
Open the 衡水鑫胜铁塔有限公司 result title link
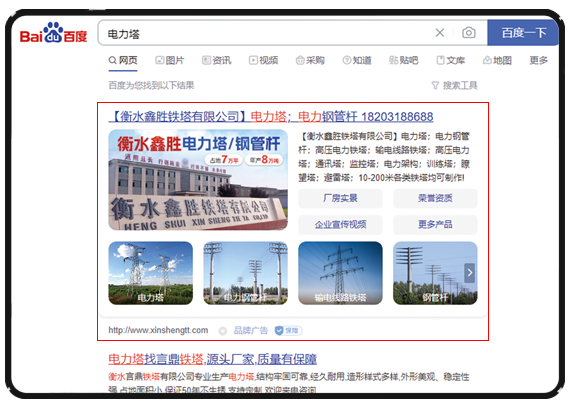271,117
